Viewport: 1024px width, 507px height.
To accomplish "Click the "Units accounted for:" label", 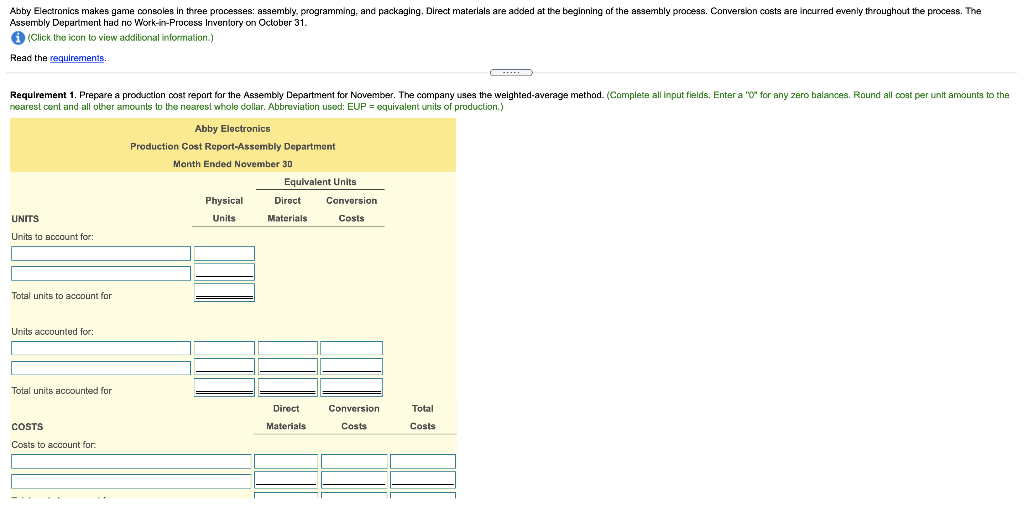I will point(53,331).
